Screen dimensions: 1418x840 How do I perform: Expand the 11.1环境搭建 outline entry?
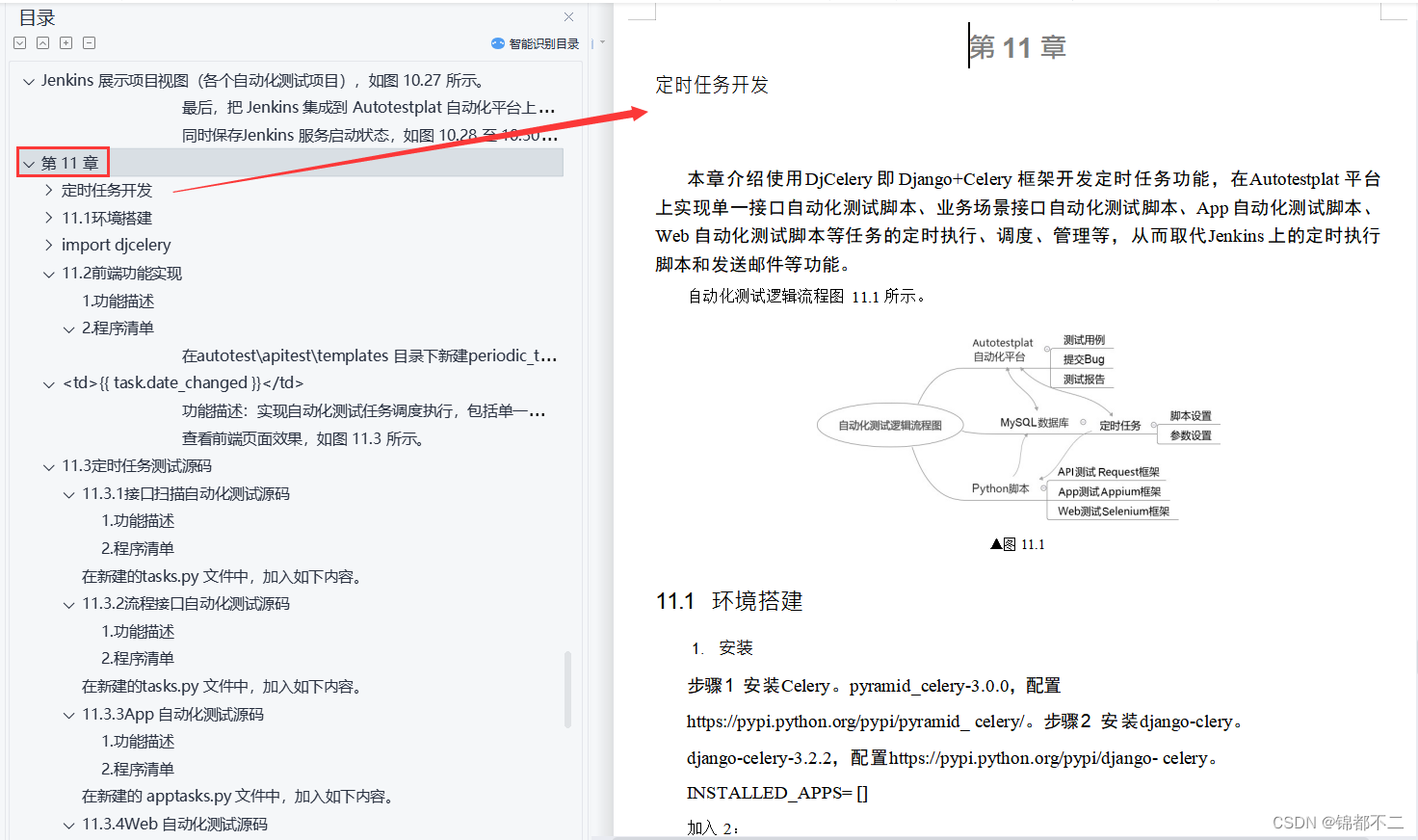point(48,218)
